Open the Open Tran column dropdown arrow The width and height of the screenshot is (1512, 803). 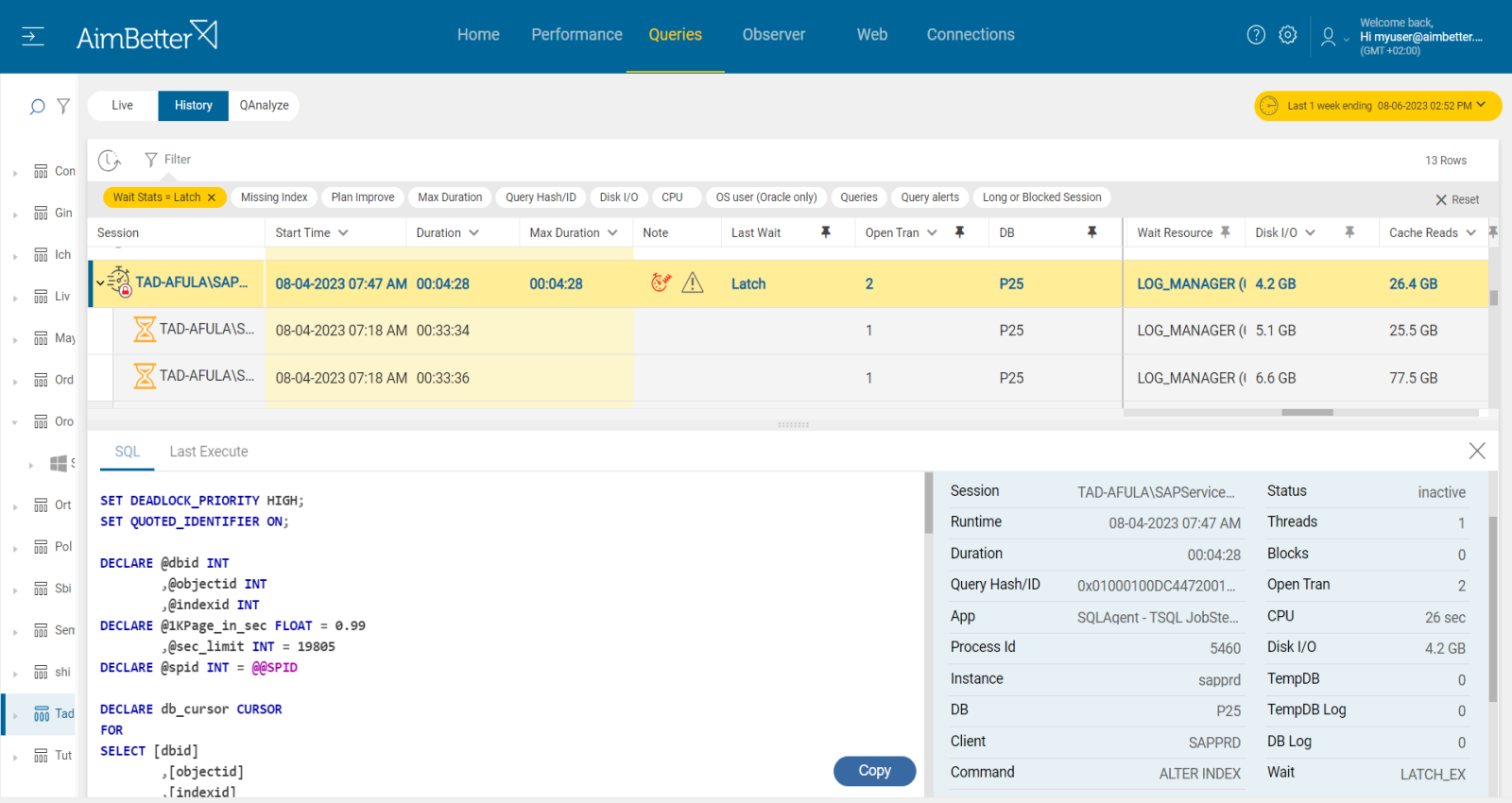[x=932, y=232]
